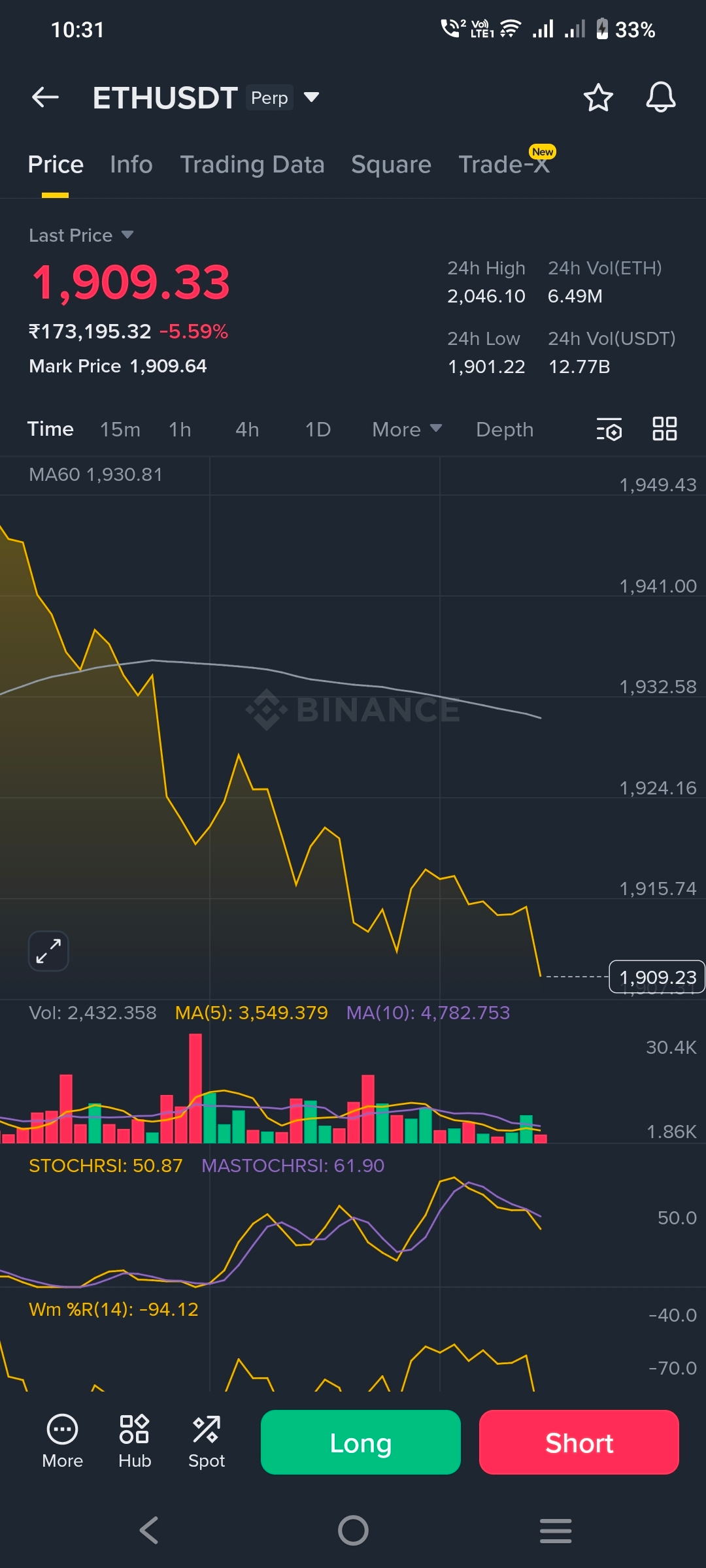This screenshot has height=1568, width=706.
Task: Tap the 1,924.16 price axis label
Action: [658, 788]
